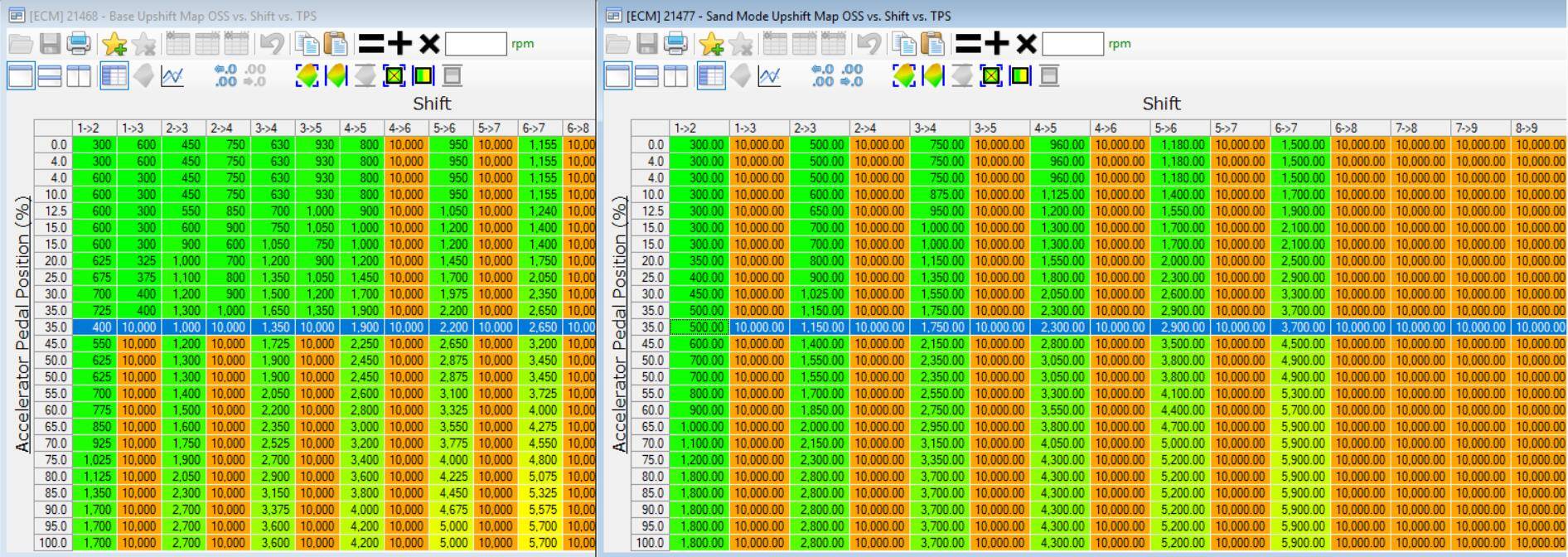
Task: Select Sand Mode cell 3,150.00 in row 70.0
Action: tap(940, 443)
